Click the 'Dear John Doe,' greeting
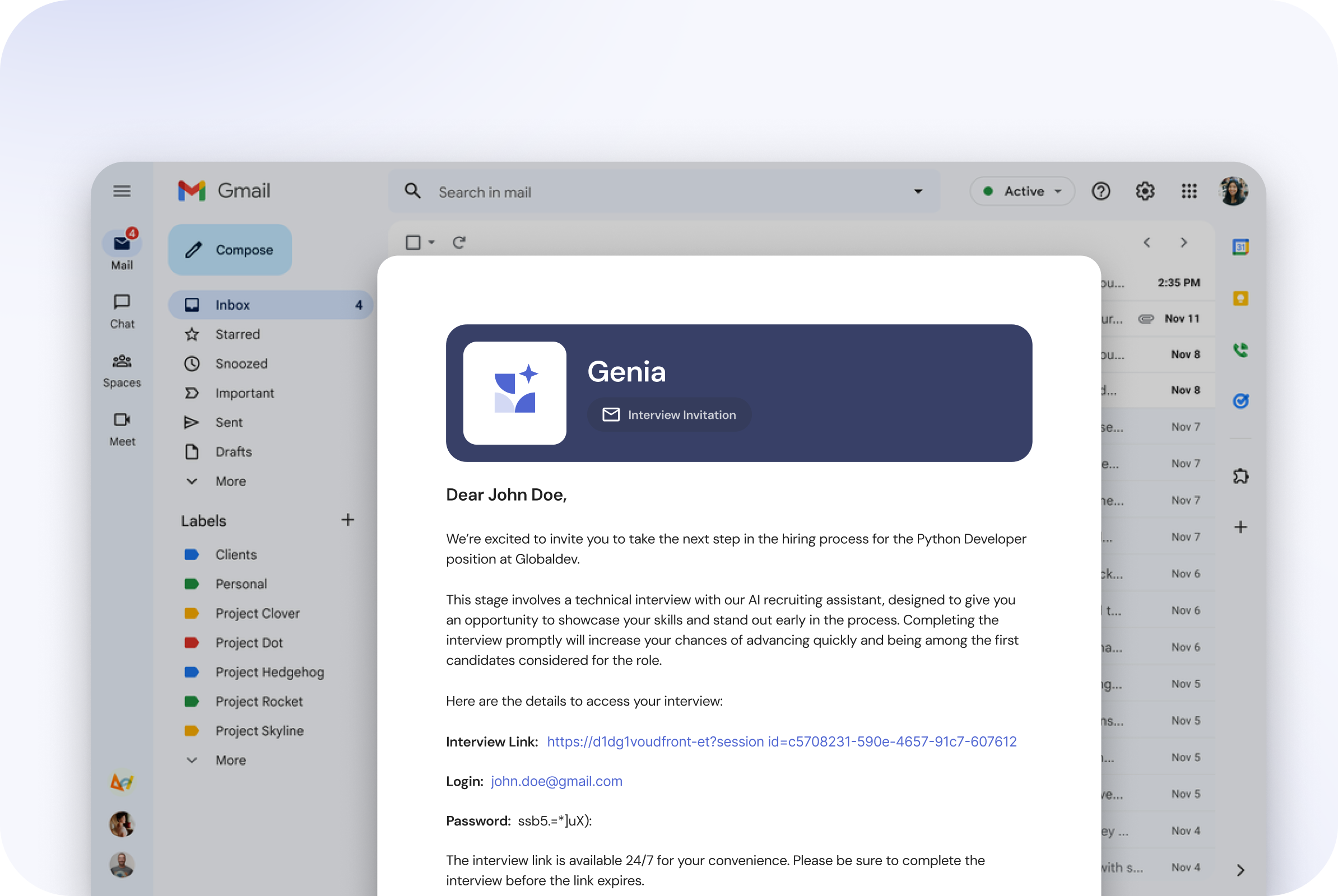The width and height of the screenshot is (1338, 896). pyautogui.click(x=506, y=495)
